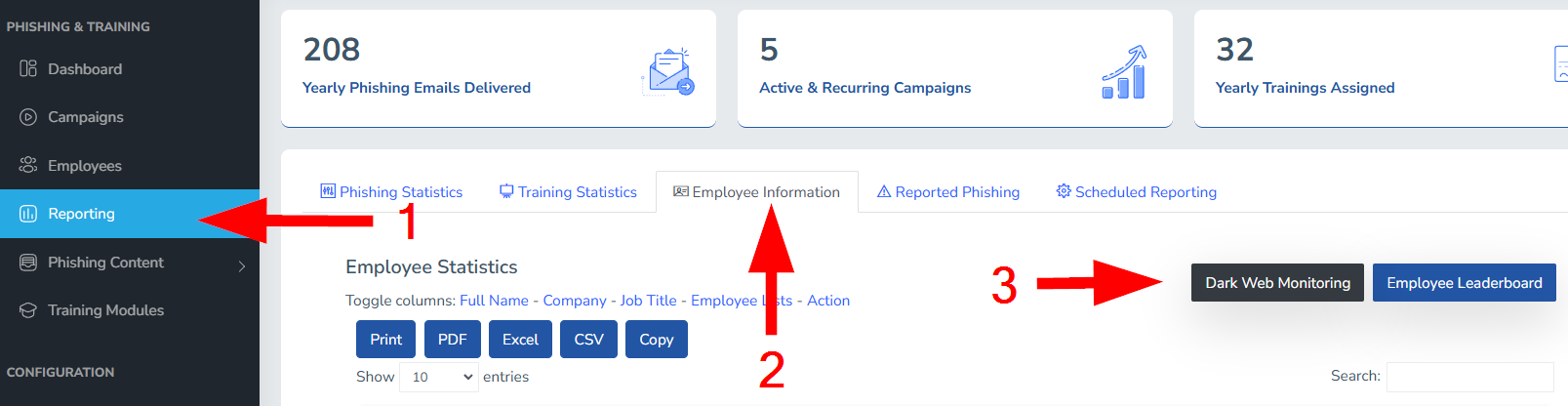The height and width of the screenshot is (406, 1568).
Task: Open the Scheduled Reporting tab
Action: click(x=1137, y=192)
